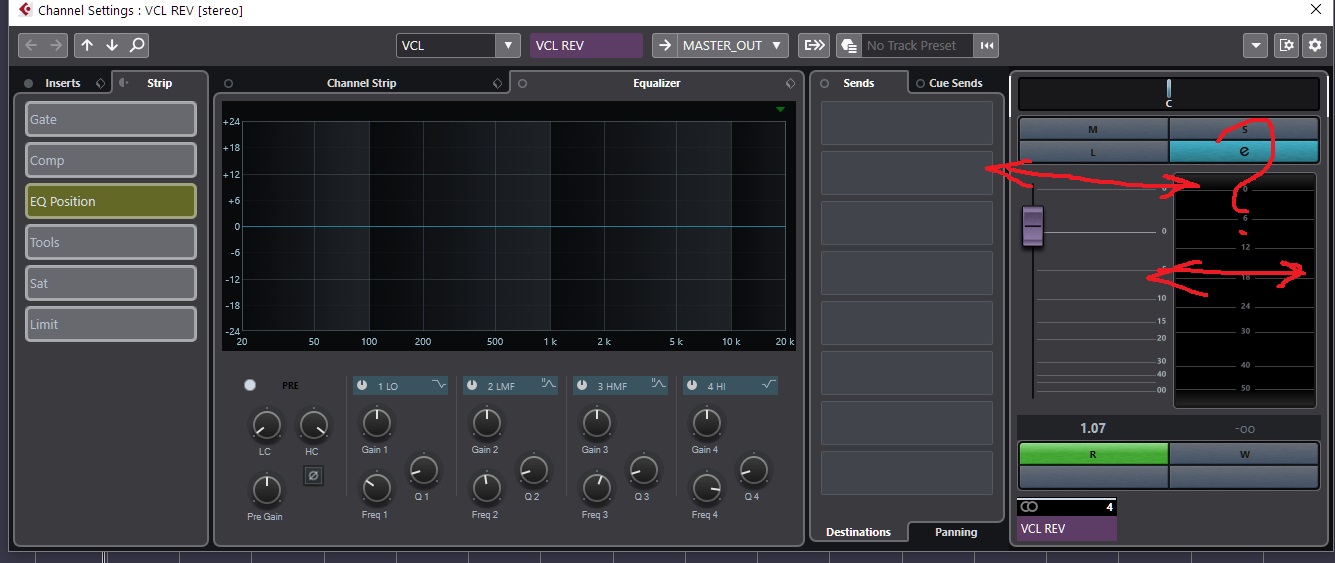
Task: Bypass the Cue Sends section
Action: click(920, 83)
